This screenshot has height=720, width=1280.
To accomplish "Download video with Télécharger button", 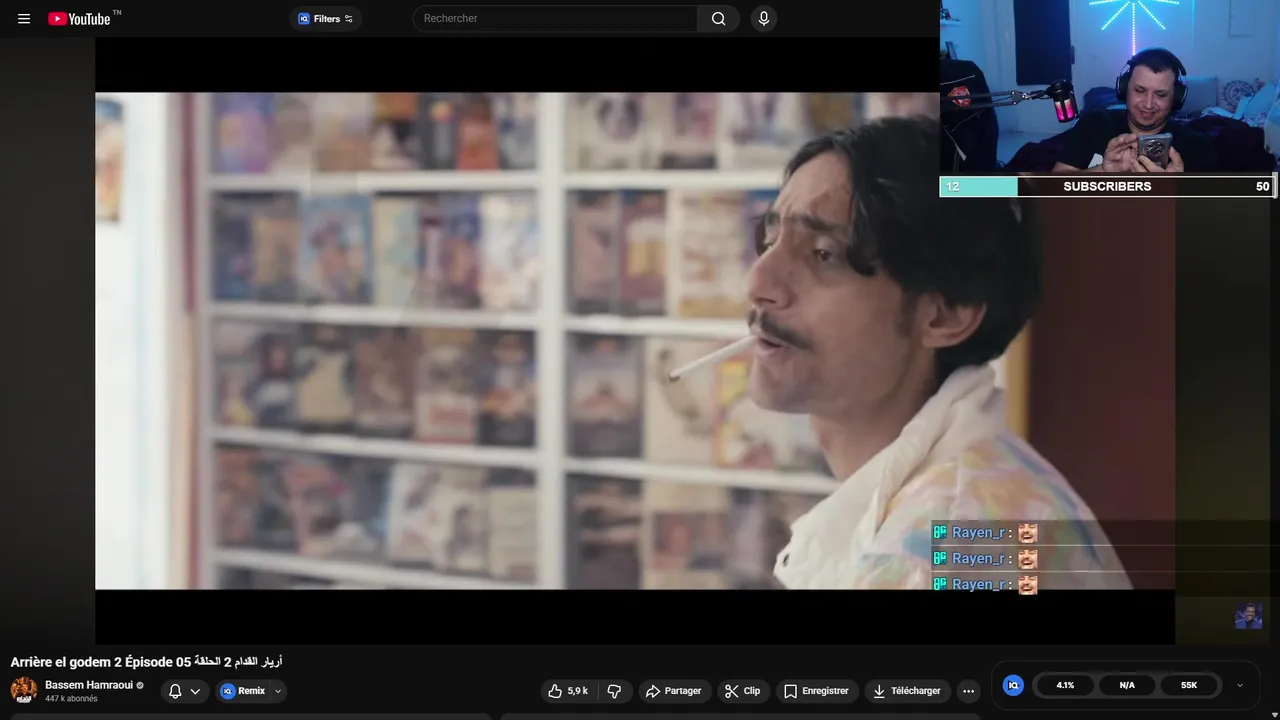I will click(x=906, y=691).
